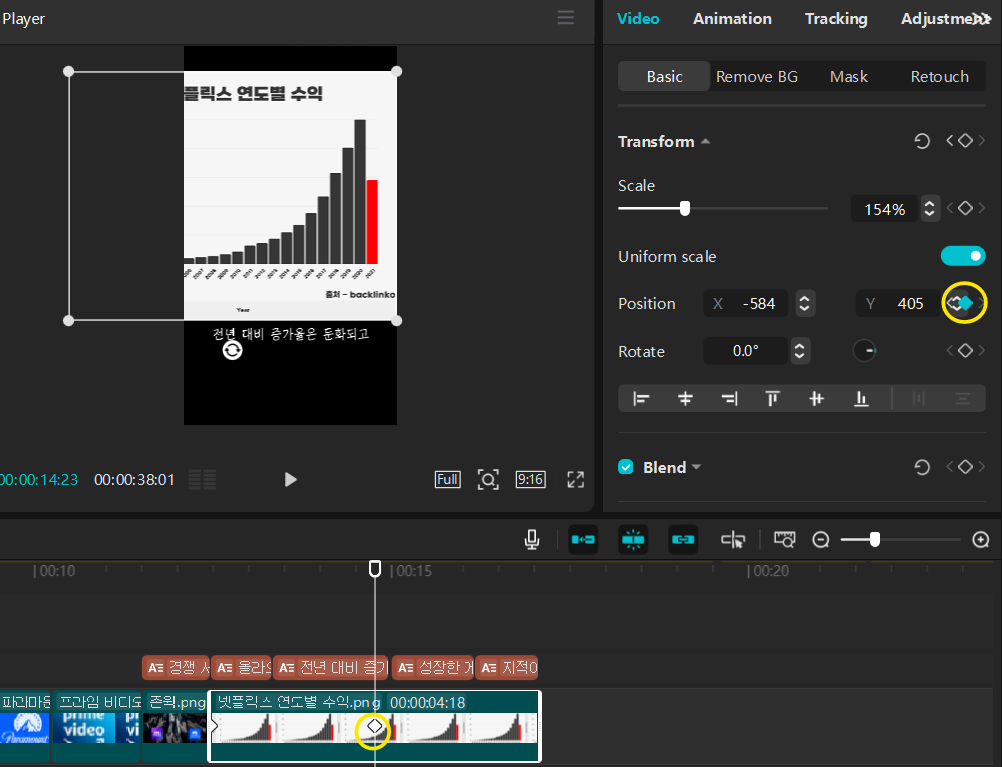Zoom out the timeline with the minus icon
The image size is (1002, 767).
821,540
